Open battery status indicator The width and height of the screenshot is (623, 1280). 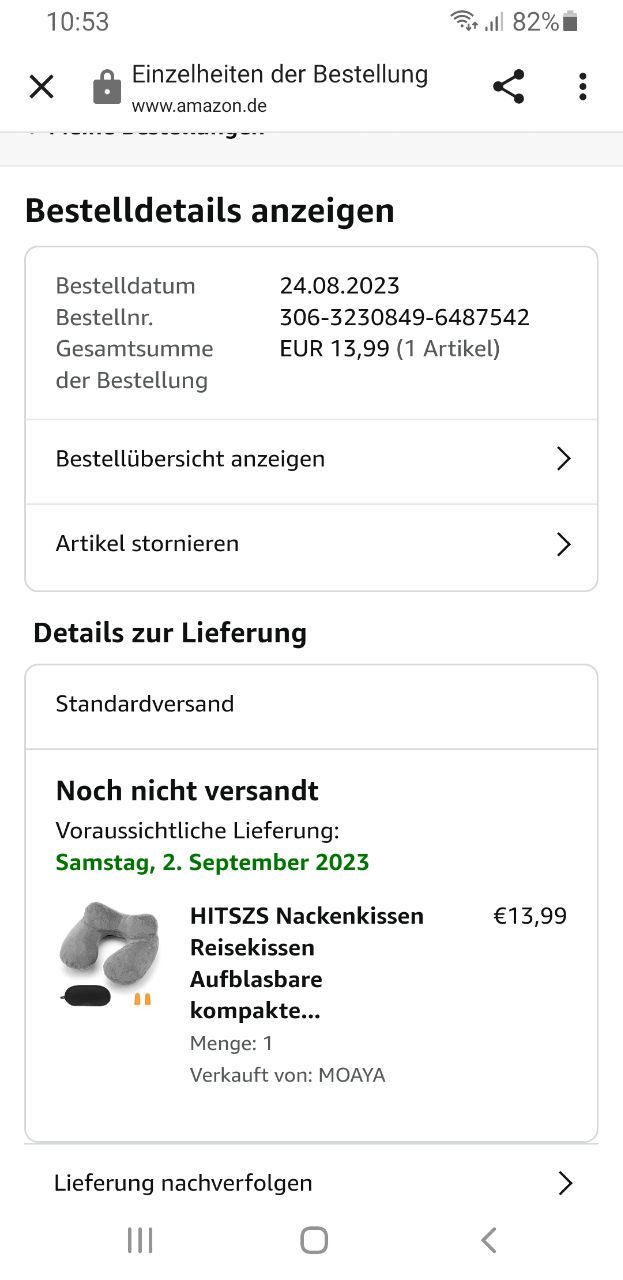pos(571,22)
